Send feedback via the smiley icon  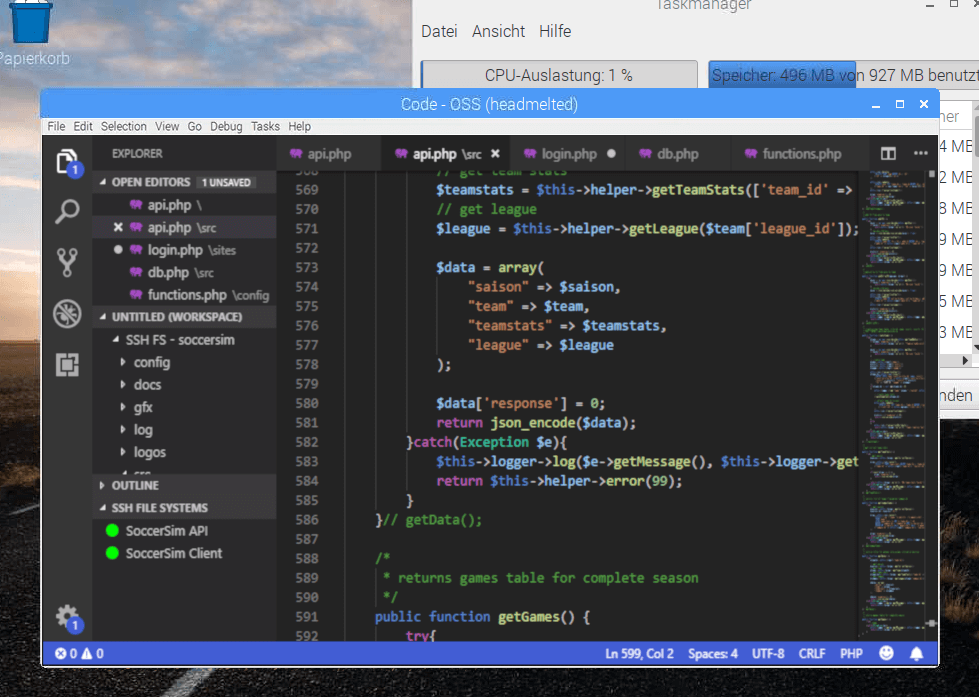tap(884, 653)
